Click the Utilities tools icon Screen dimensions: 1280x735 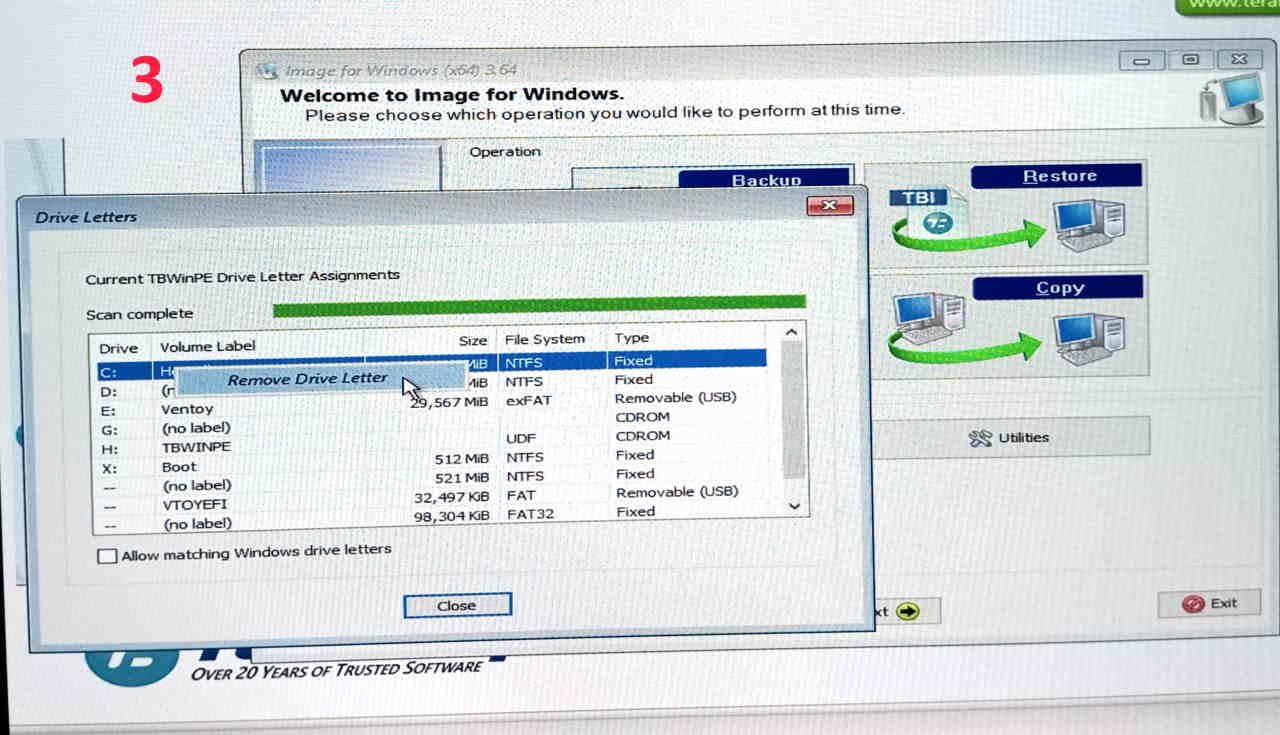pos(980,438)
